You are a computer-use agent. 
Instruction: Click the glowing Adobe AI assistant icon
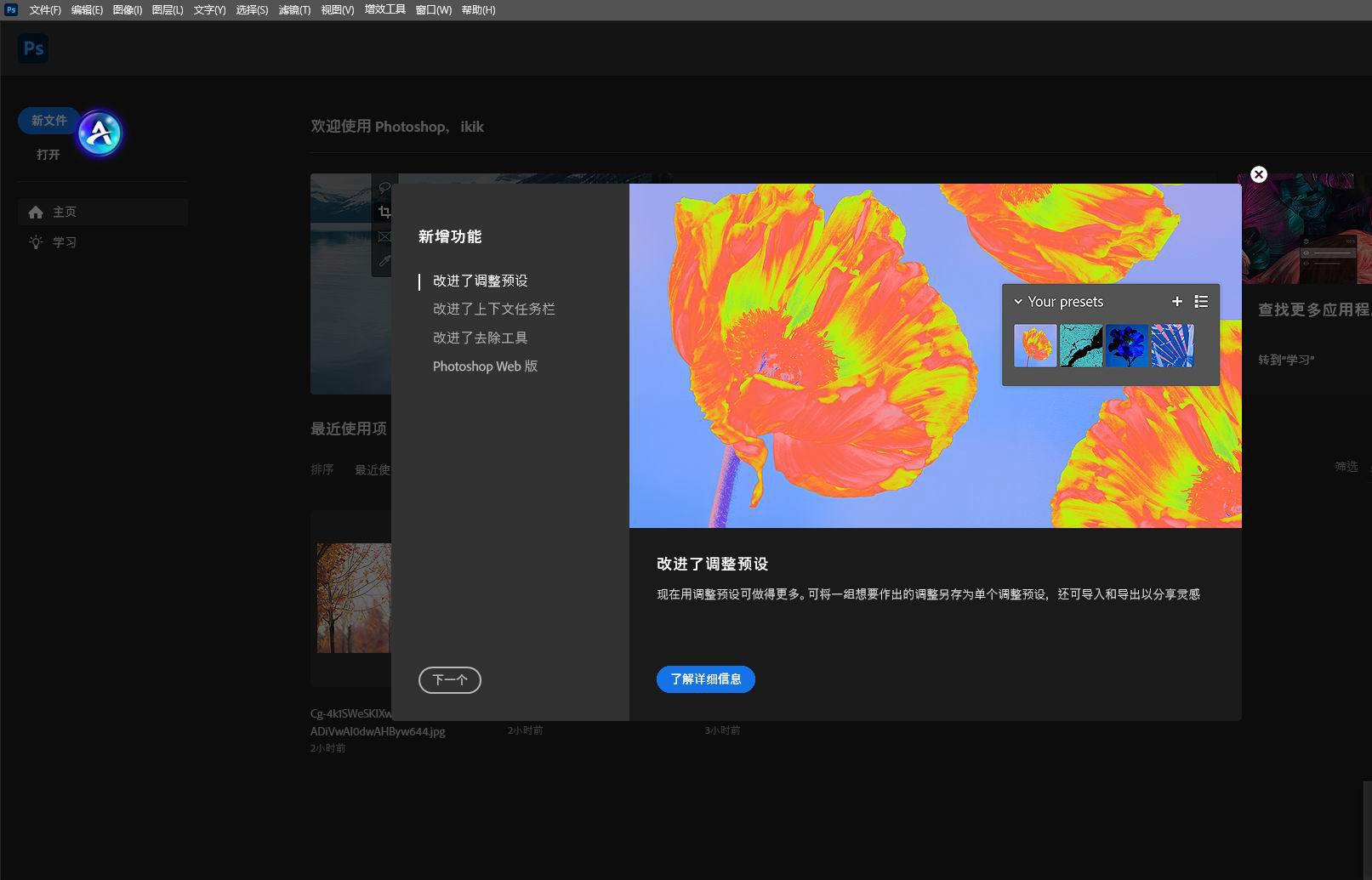pyautogui.click(x=100, y=133)
